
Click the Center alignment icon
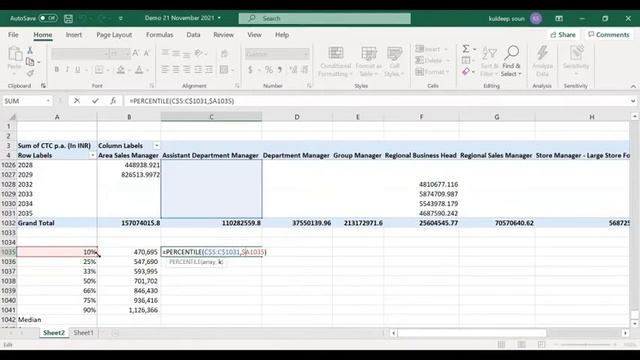click(176, 70)
